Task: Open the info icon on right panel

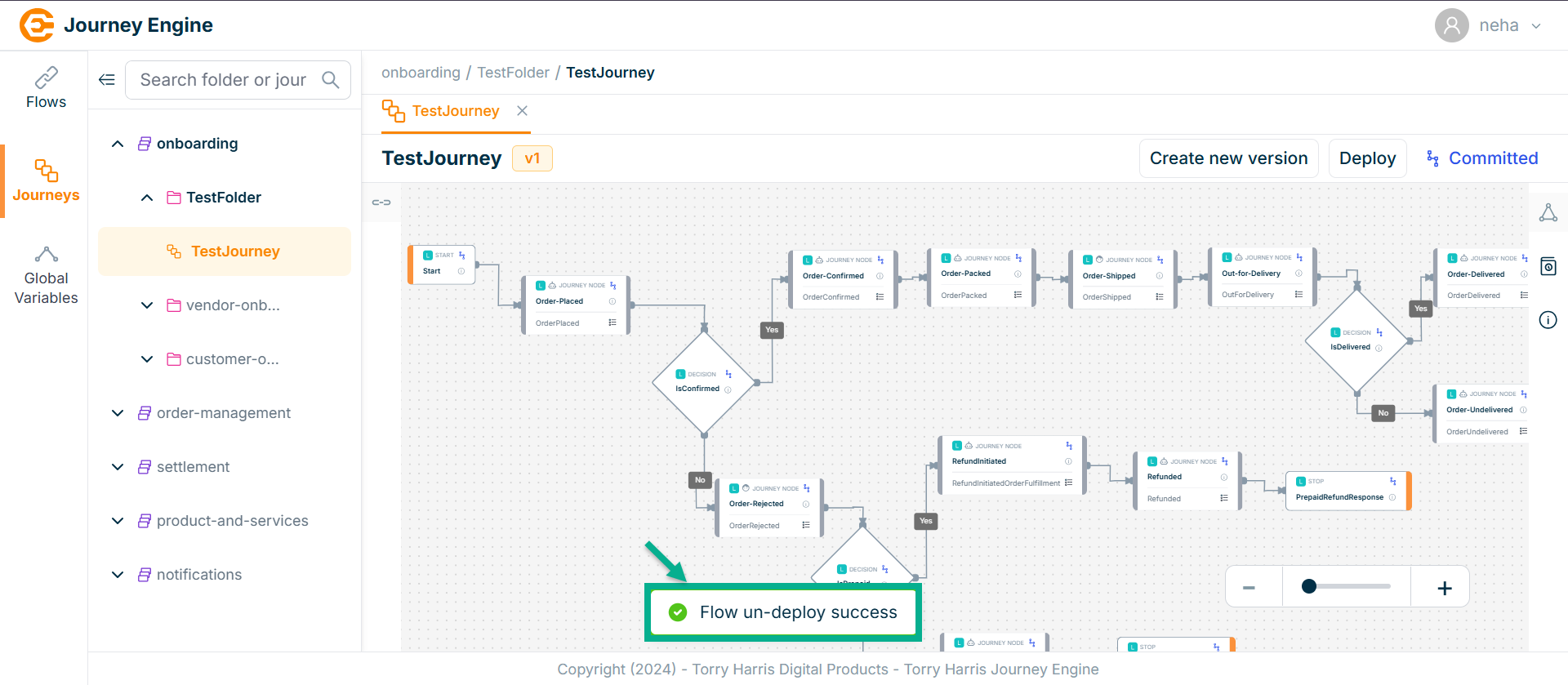Action: [x=1548, y=320]
